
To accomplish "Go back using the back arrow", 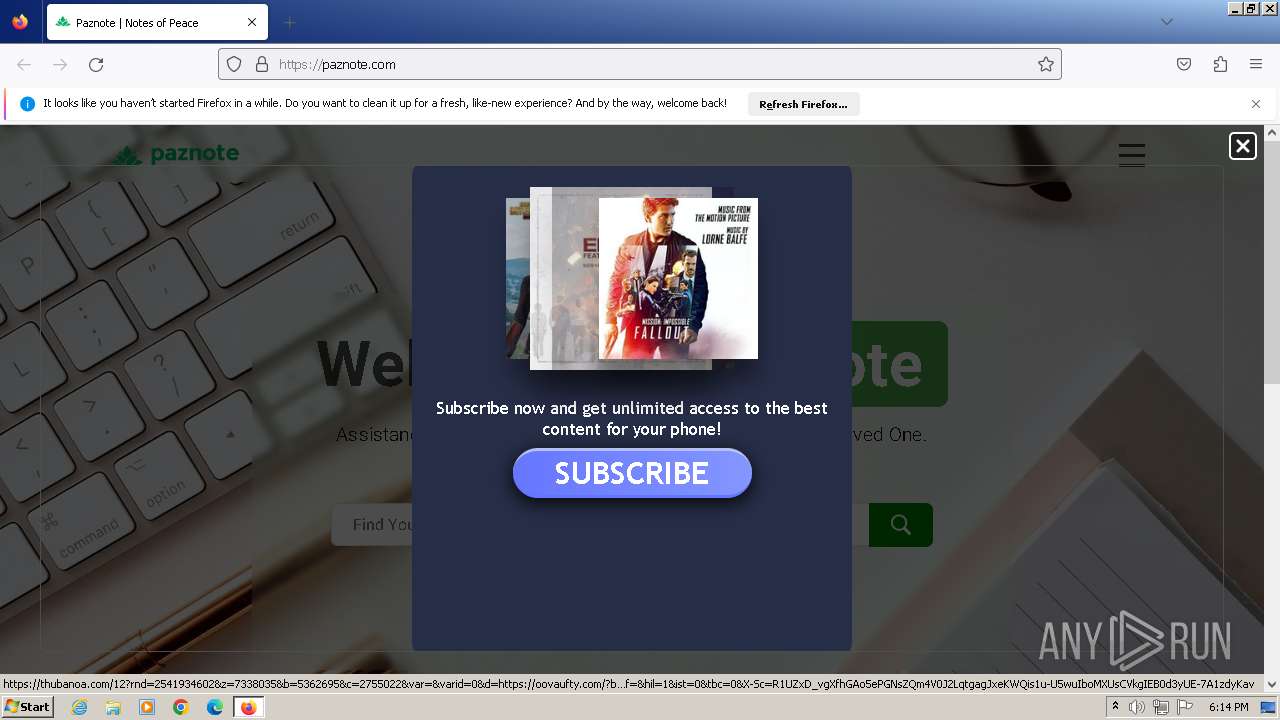I will 24,64.
